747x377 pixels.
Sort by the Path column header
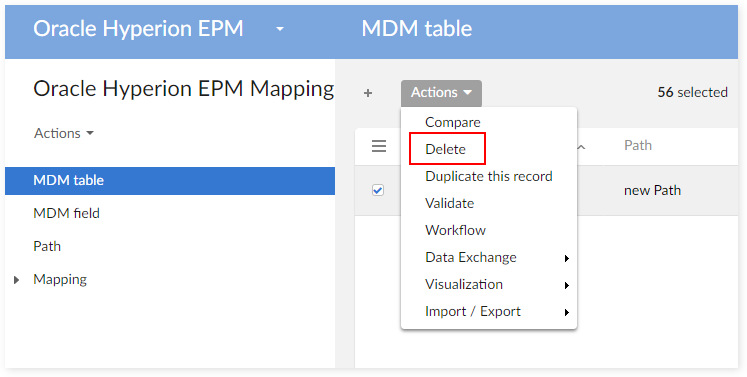(x=637, y=145)
